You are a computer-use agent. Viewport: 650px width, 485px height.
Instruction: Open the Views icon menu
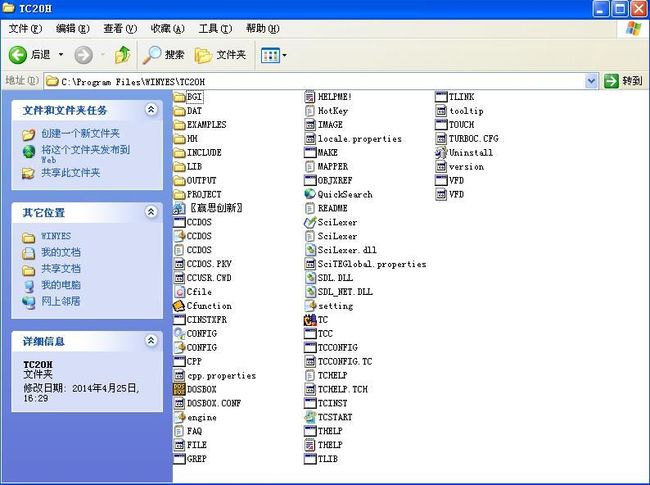[x=270, y=55]
